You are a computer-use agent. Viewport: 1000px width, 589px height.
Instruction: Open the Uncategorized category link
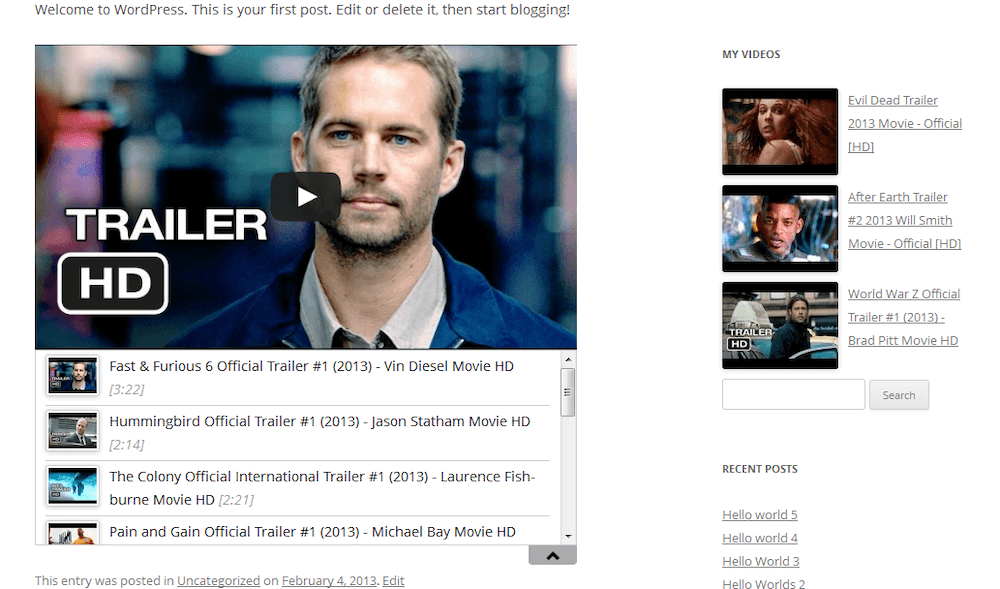[218, 580]
